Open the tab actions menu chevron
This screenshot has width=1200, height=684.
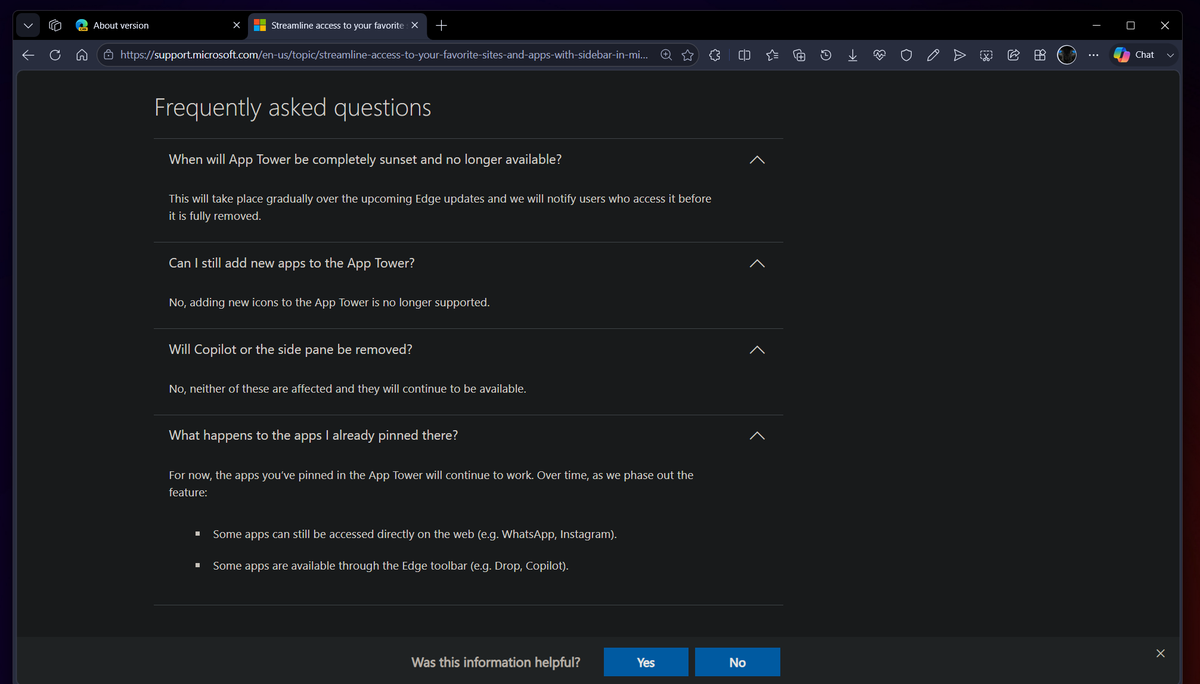point(27,25)
